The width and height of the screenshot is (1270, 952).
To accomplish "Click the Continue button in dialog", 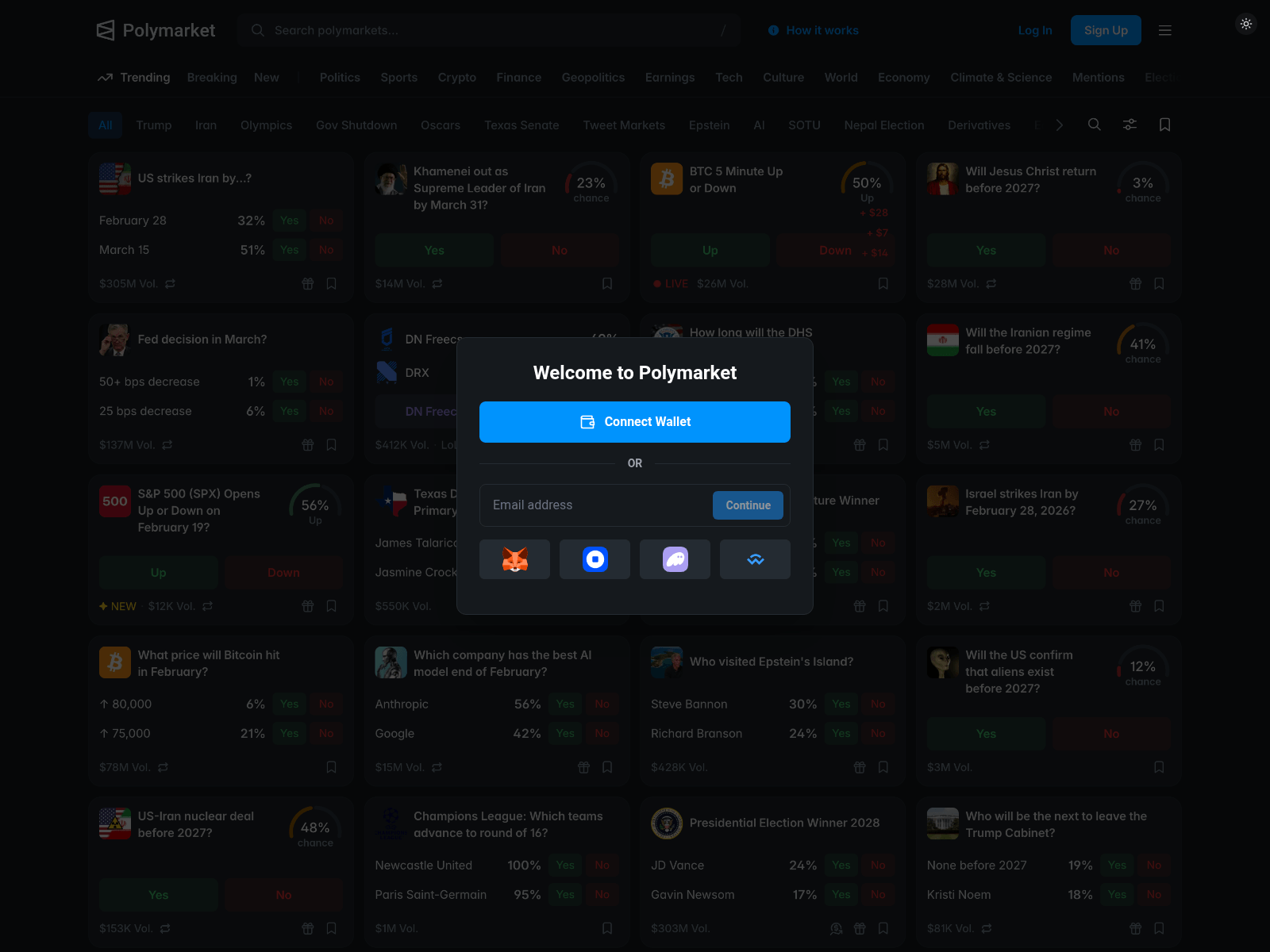I will tap(748, 505).
